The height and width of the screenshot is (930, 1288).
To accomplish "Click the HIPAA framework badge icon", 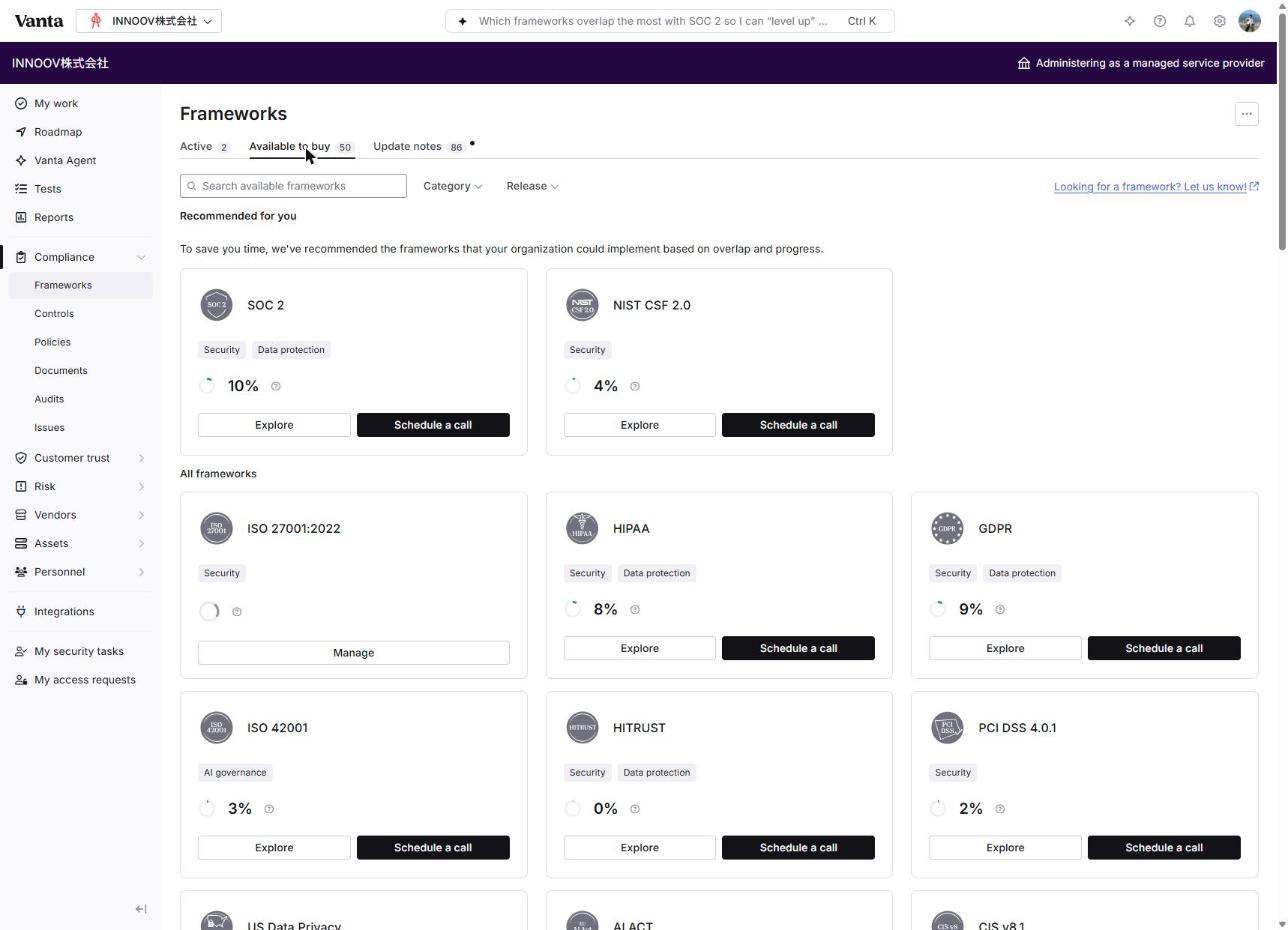I will point(582,528).
